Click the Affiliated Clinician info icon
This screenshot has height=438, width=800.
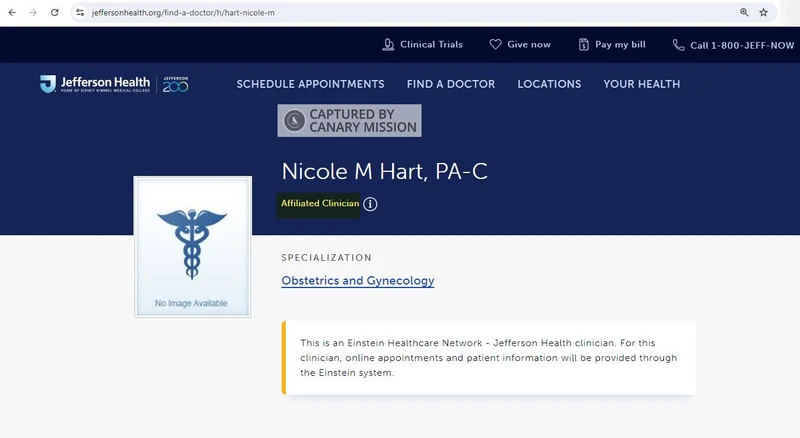pos(370,204)
